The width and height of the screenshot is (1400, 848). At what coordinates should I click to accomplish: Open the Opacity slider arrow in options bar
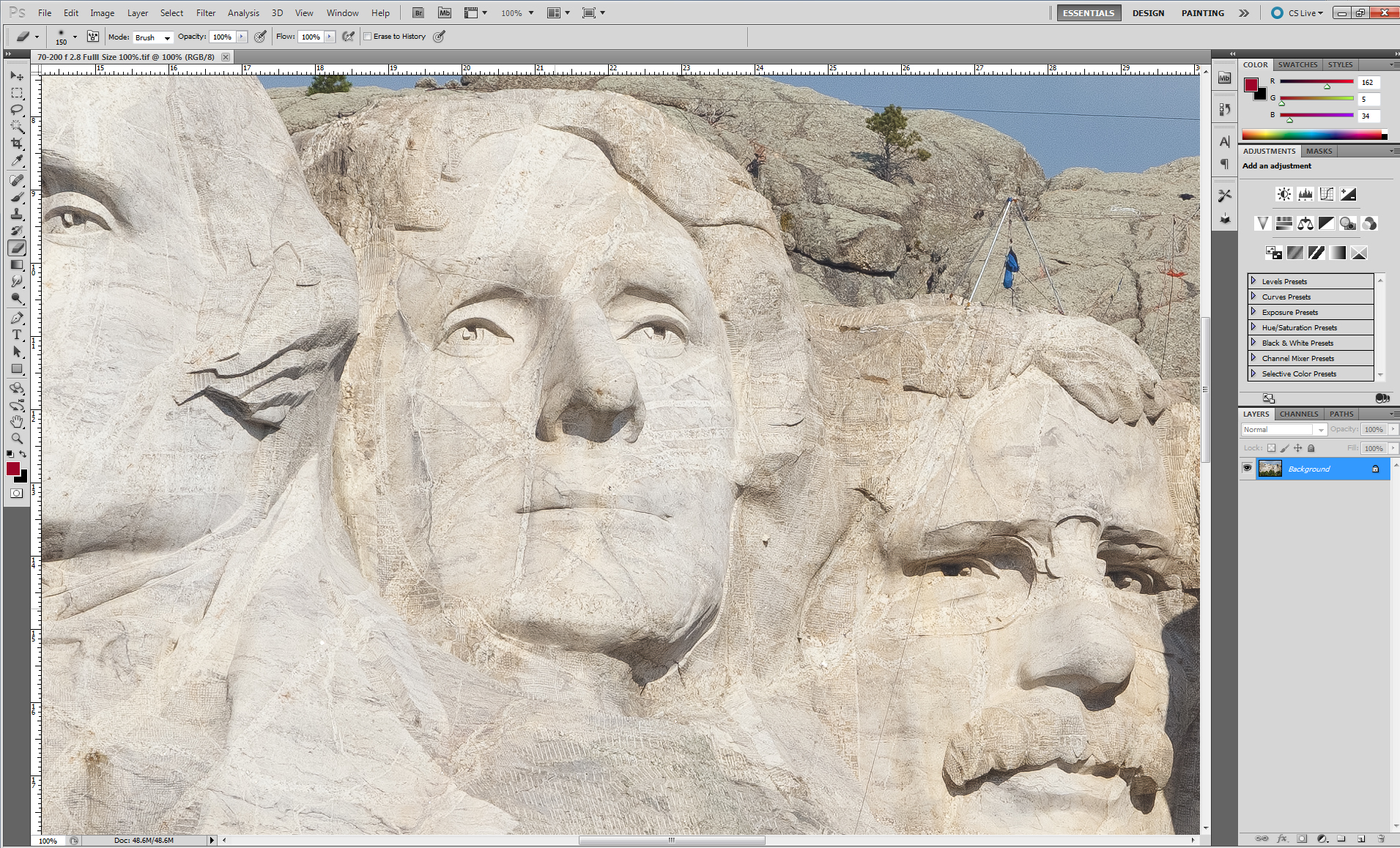[241, 37]
